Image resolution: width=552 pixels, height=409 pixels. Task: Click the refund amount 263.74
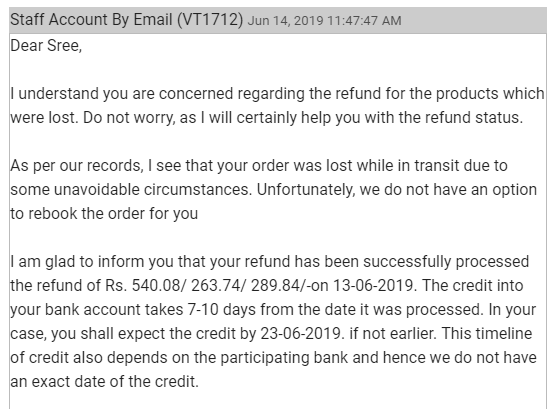215,286
